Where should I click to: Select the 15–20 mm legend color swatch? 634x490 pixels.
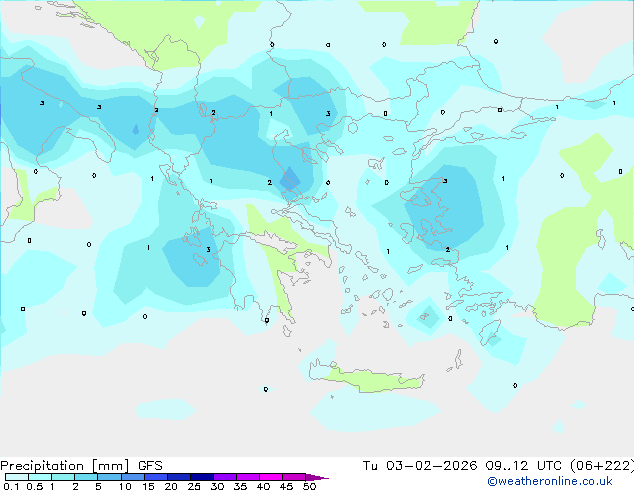pos(155,477)
